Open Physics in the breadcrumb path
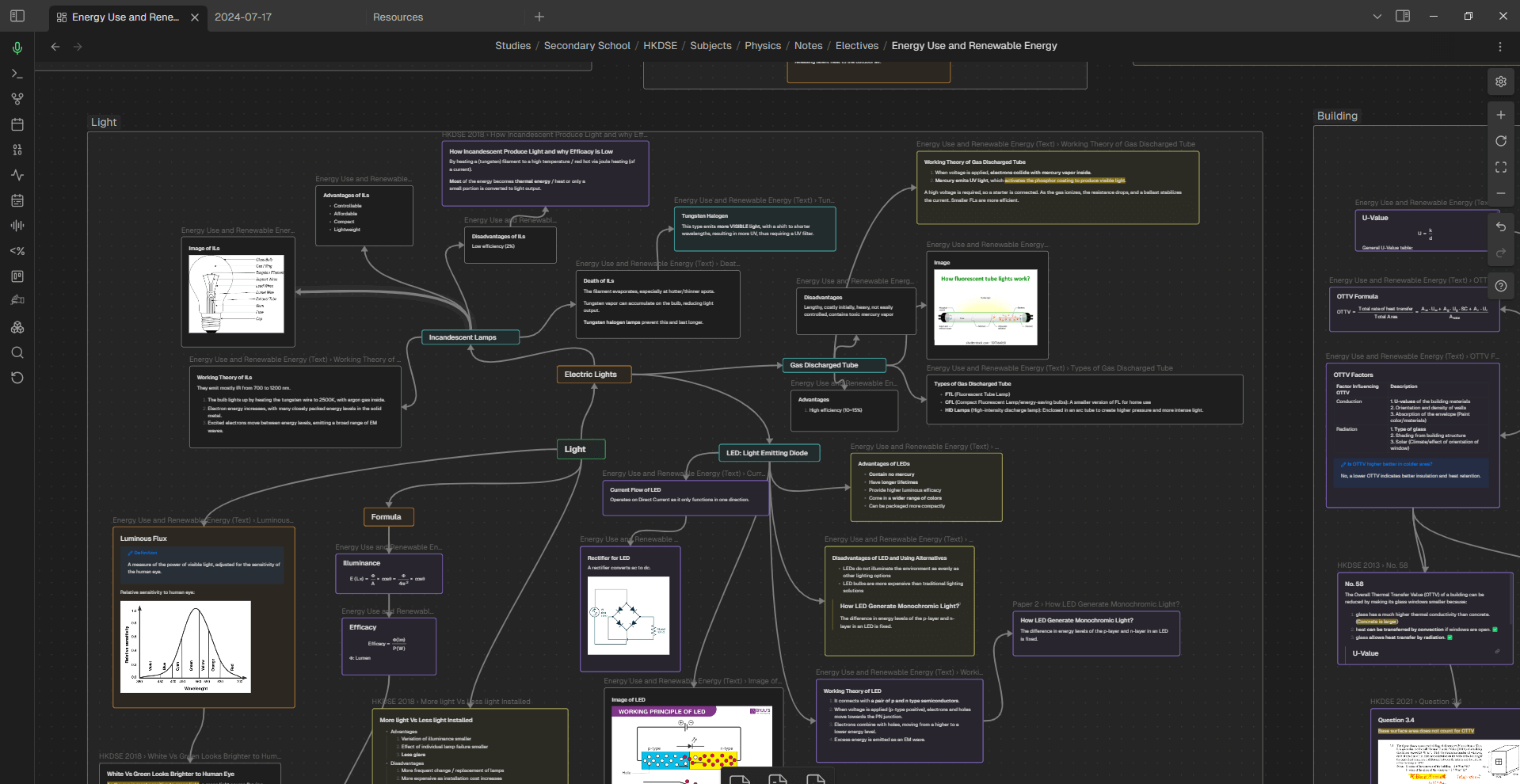1520x784 pixels. click(x=762, y=46)
